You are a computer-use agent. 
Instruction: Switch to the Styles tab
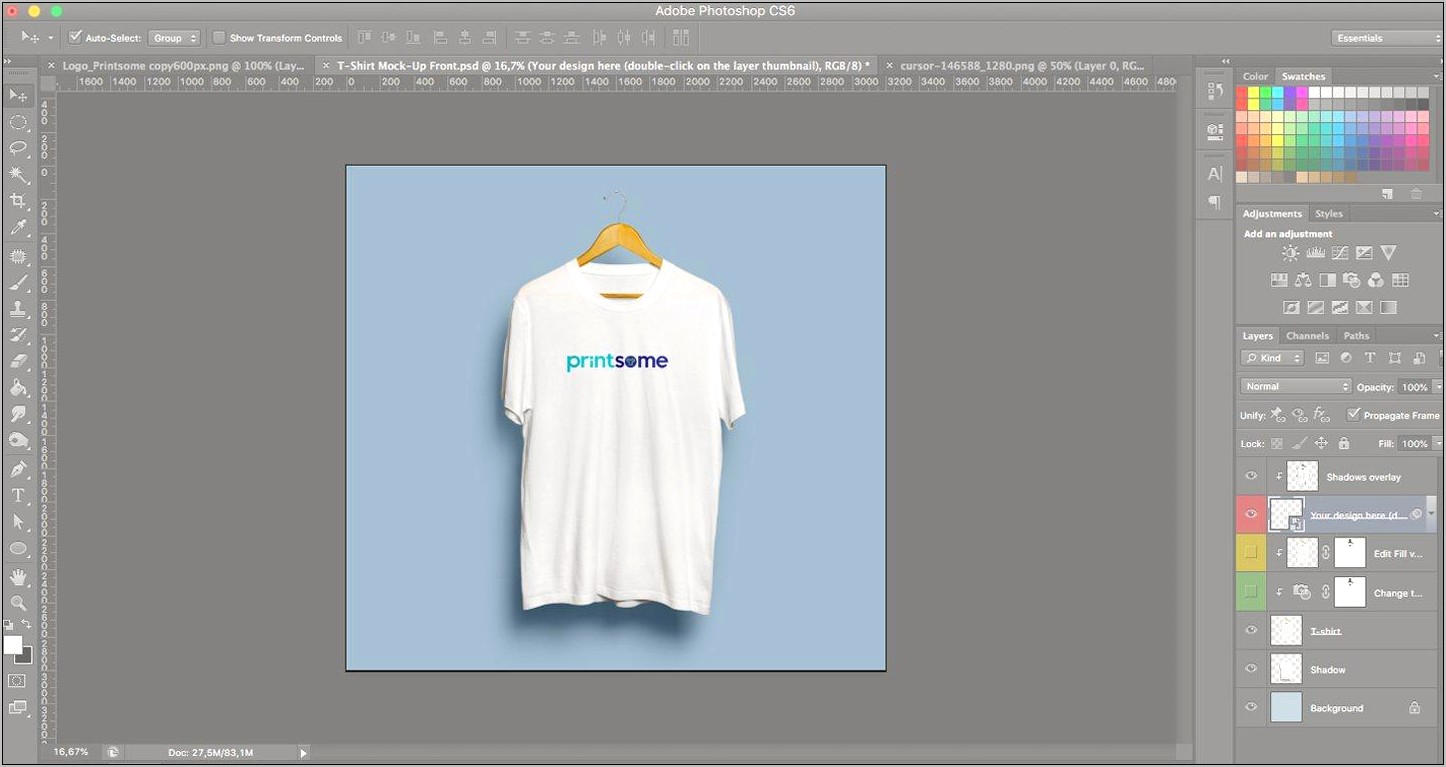point(1328,213)
